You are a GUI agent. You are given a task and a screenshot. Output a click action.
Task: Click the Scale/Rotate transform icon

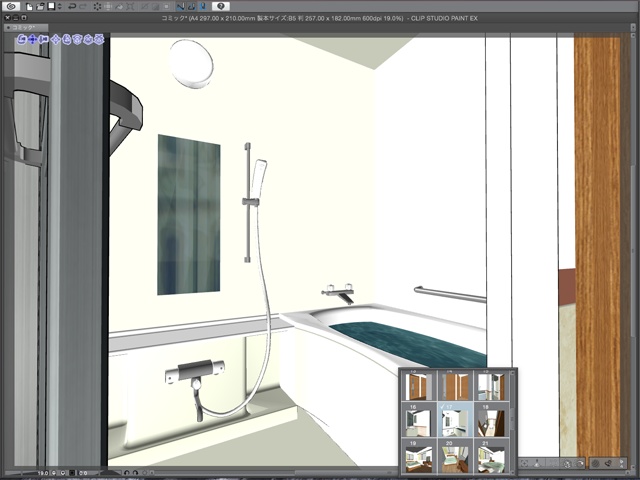pyautogui.click(x=130, y=6)
